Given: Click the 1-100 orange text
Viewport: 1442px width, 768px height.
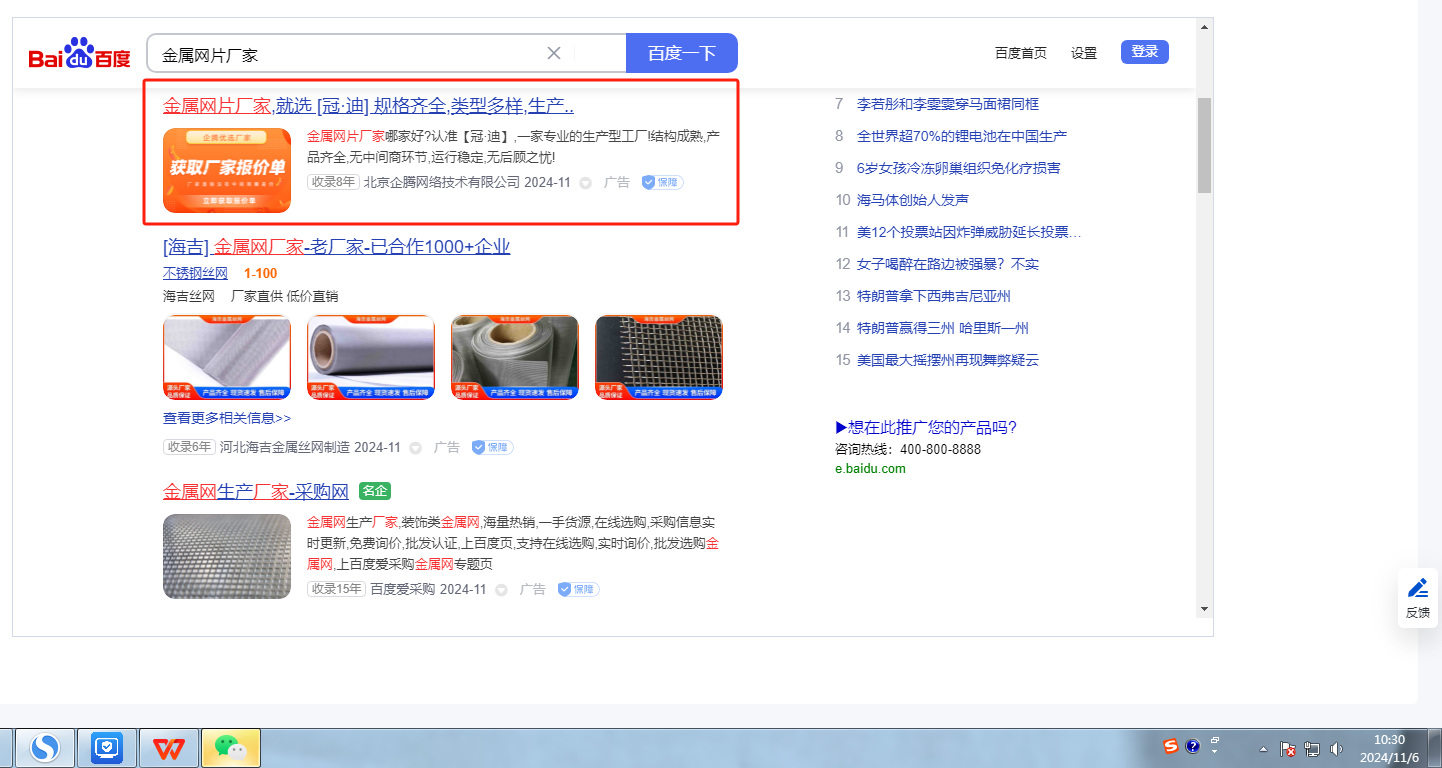Looking at the screenshot, I should (260, 273).
